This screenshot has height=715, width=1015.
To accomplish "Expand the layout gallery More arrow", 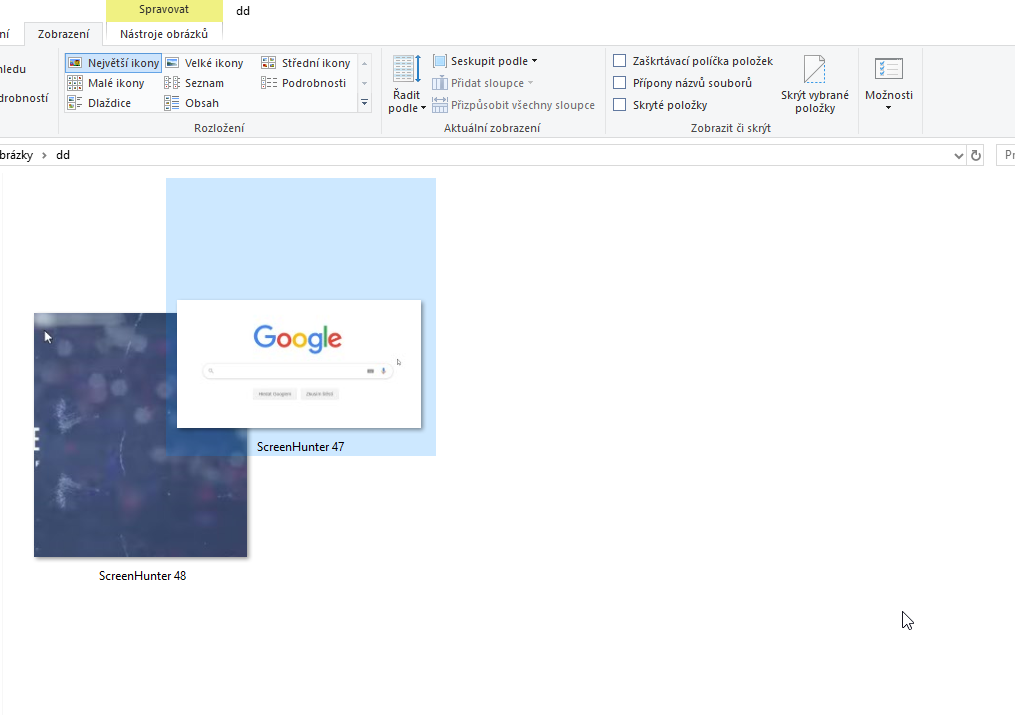I will pyautogui.click(x=364, y=103).
